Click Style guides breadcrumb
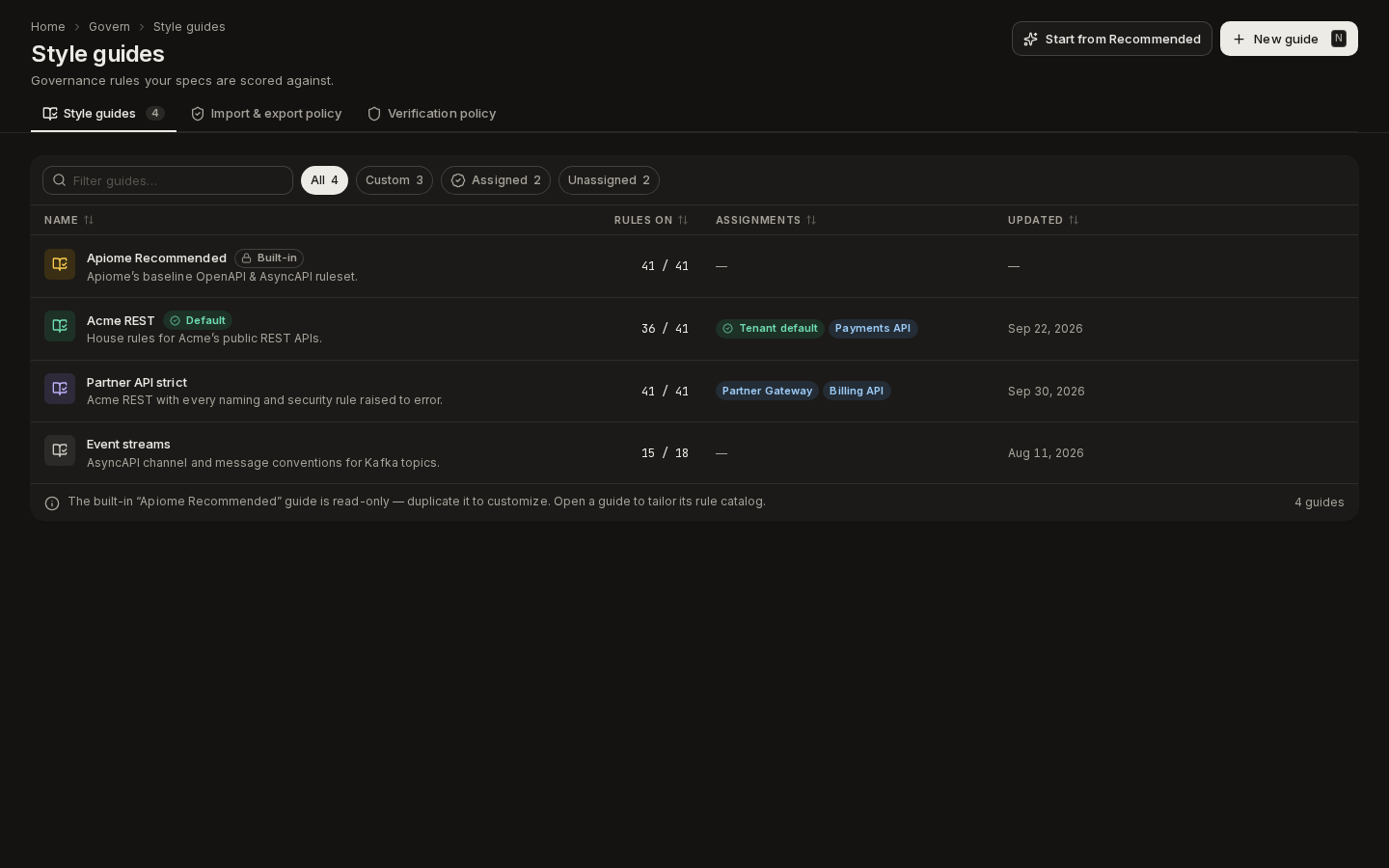1389x868 pixels. pyautogui.click(x=189, y=27)
